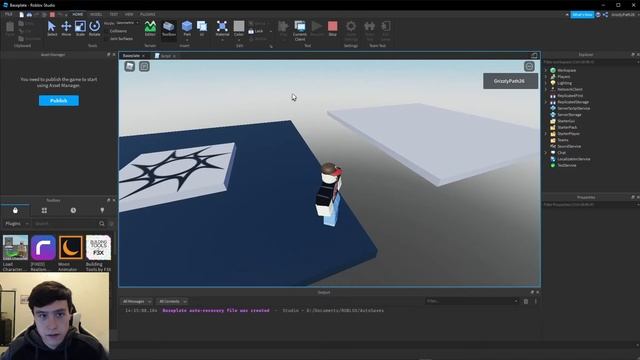640x360 pixels.
Task: Open the Script document tab
Action: click(165, 56)
